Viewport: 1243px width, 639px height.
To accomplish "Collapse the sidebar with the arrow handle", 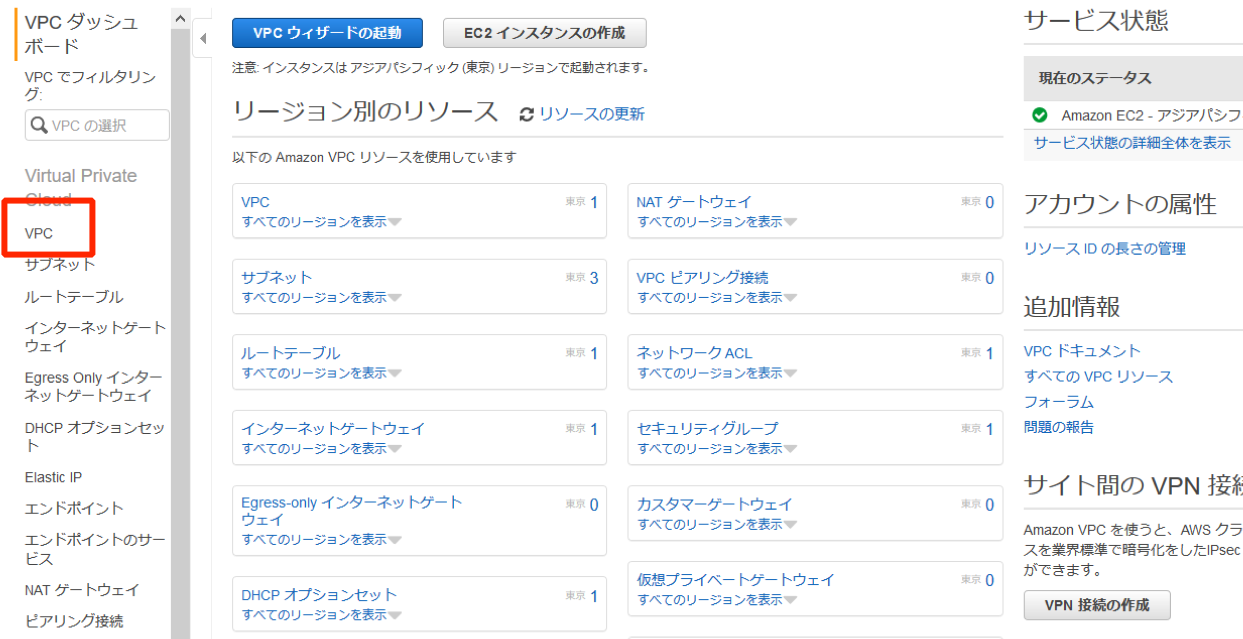I will pos(202,38).
